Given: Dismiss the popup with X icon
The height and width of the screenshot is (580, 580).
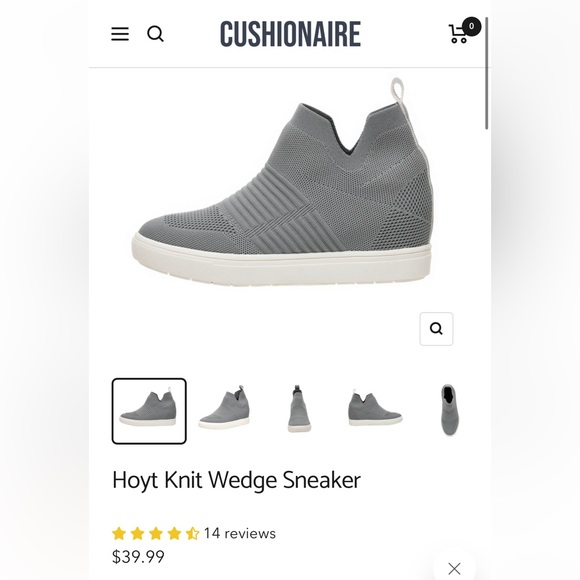Looking at the screenshot, I should pyautogui.click(x=454, y=568).
